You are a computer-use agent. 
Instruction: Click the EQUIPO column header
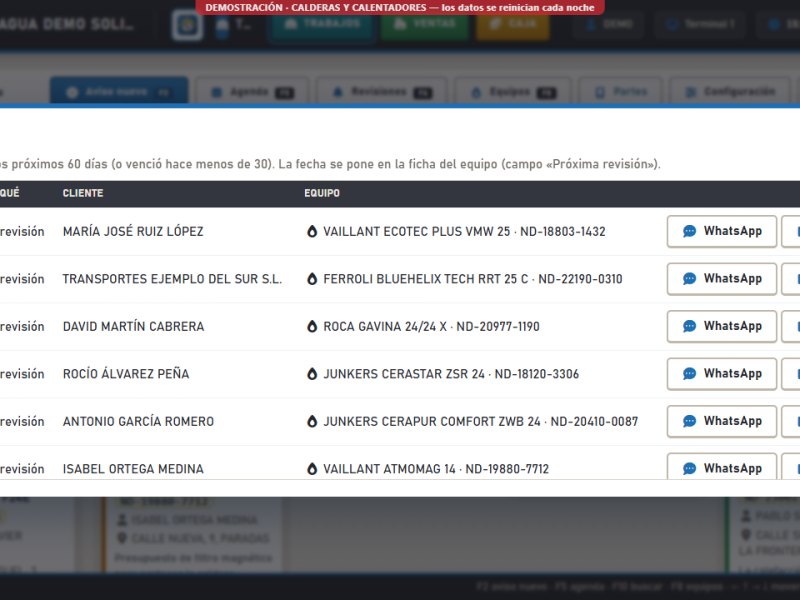tap(322, 193)
